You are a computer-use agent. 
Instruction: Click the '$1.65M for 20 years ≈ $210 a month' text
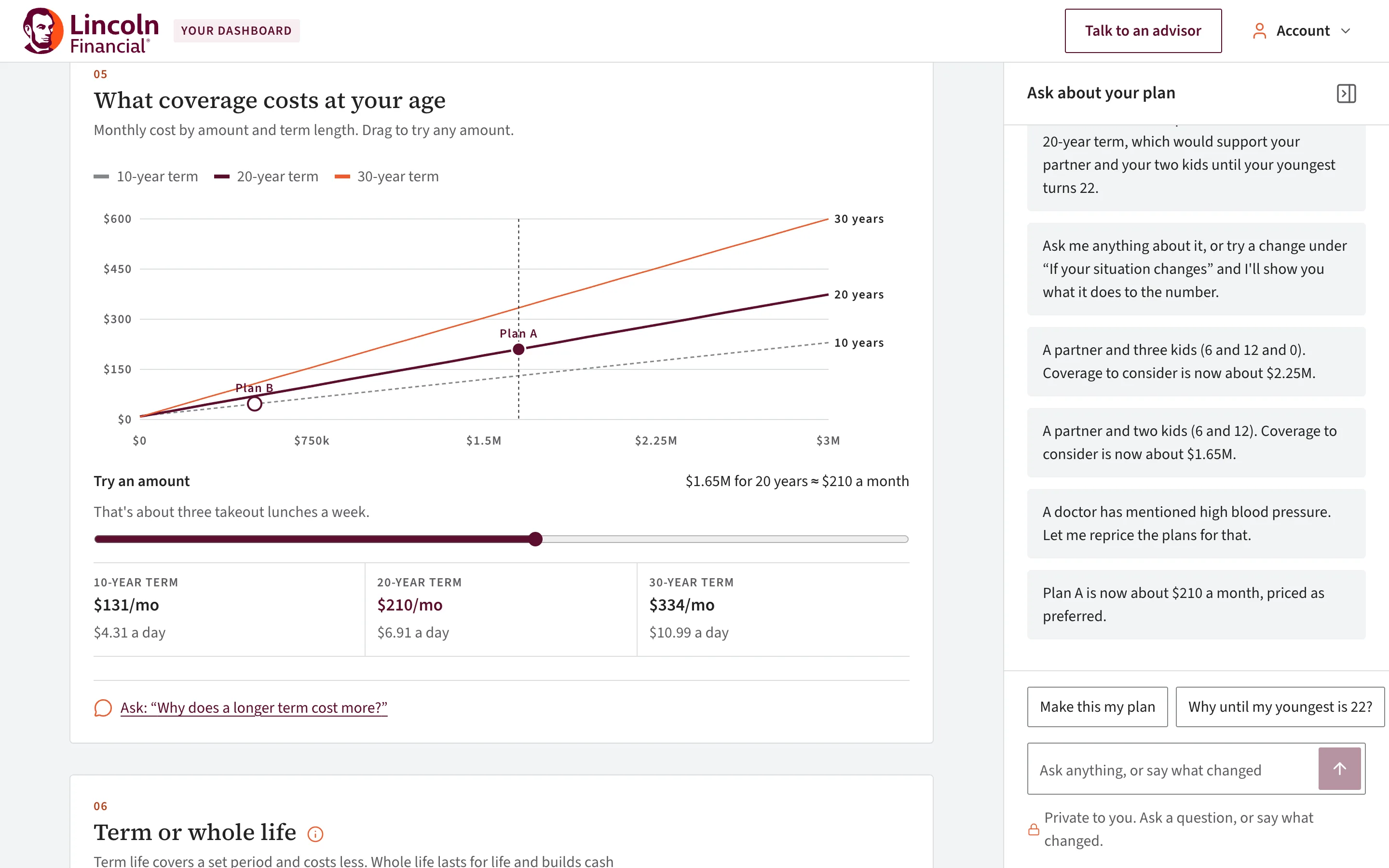pyautogui.click(x=797, y=481)
